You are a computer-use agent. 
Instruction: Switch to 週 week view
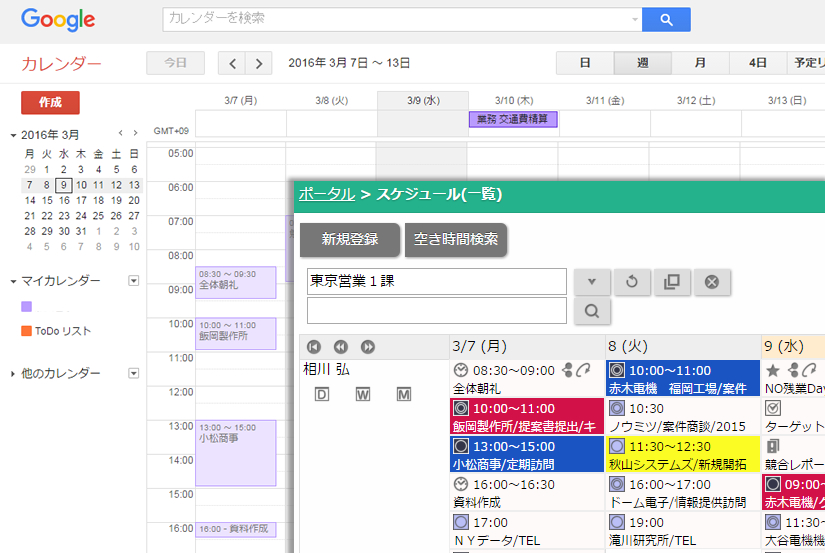[x=642, y=63]
